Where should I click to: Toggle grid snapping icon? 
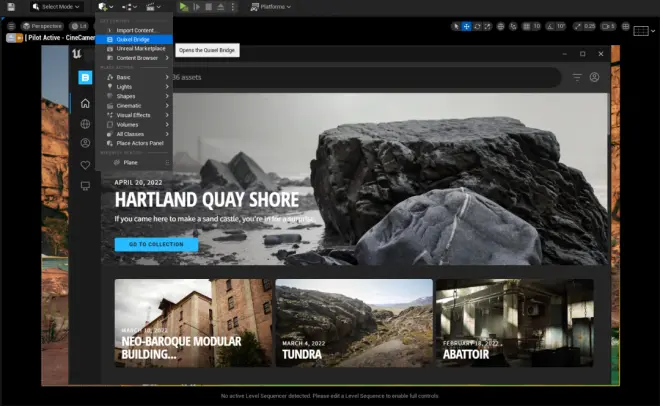526,27
